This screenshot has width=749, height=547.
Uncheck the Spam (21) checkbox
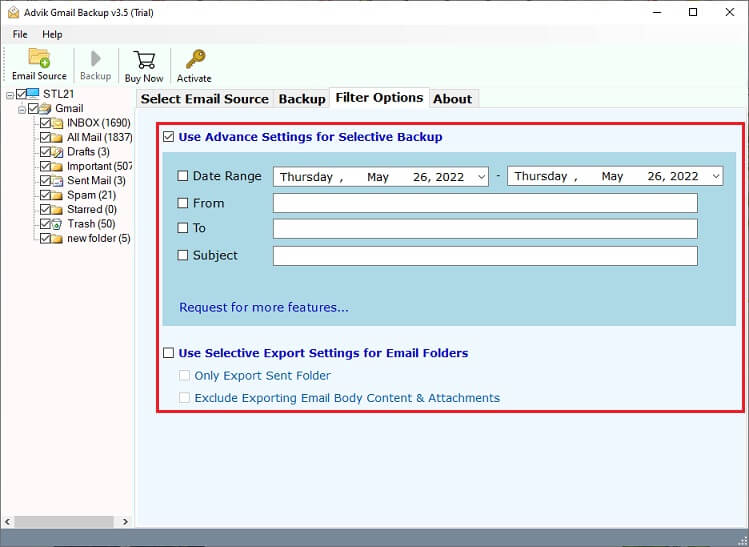[45, 195]
